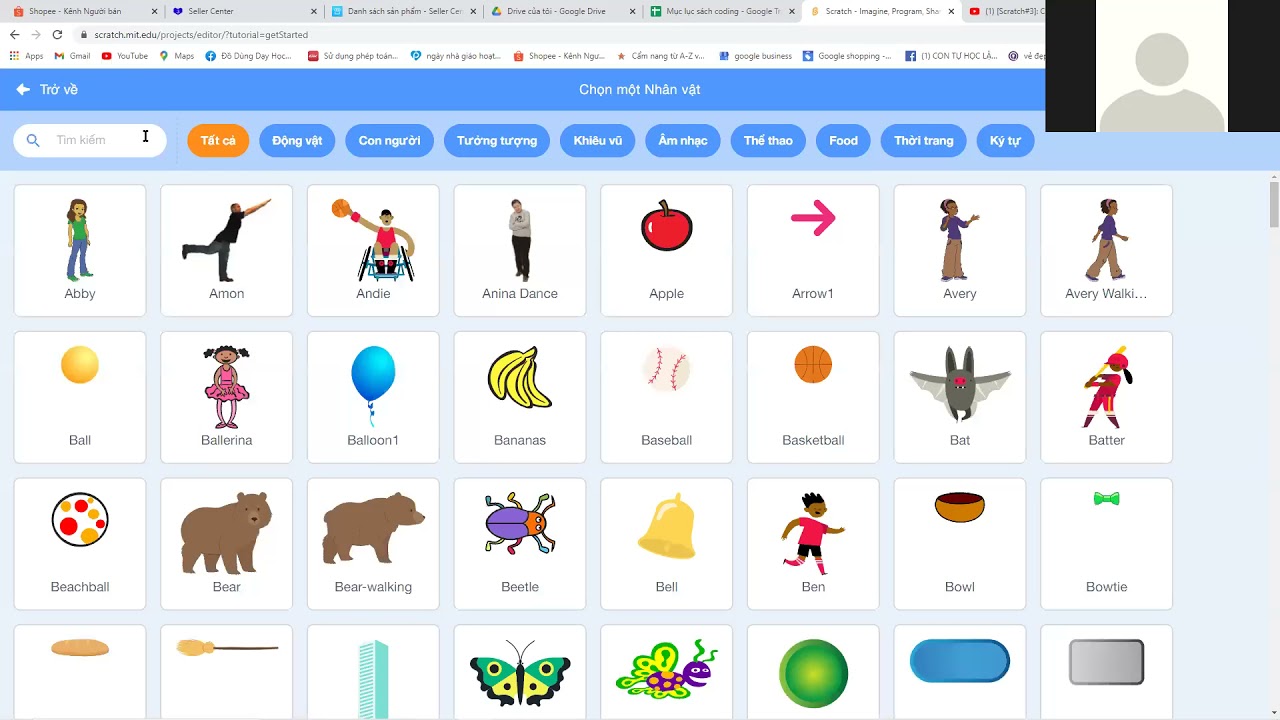Filter sprites by Food

(x=843, y=140)
